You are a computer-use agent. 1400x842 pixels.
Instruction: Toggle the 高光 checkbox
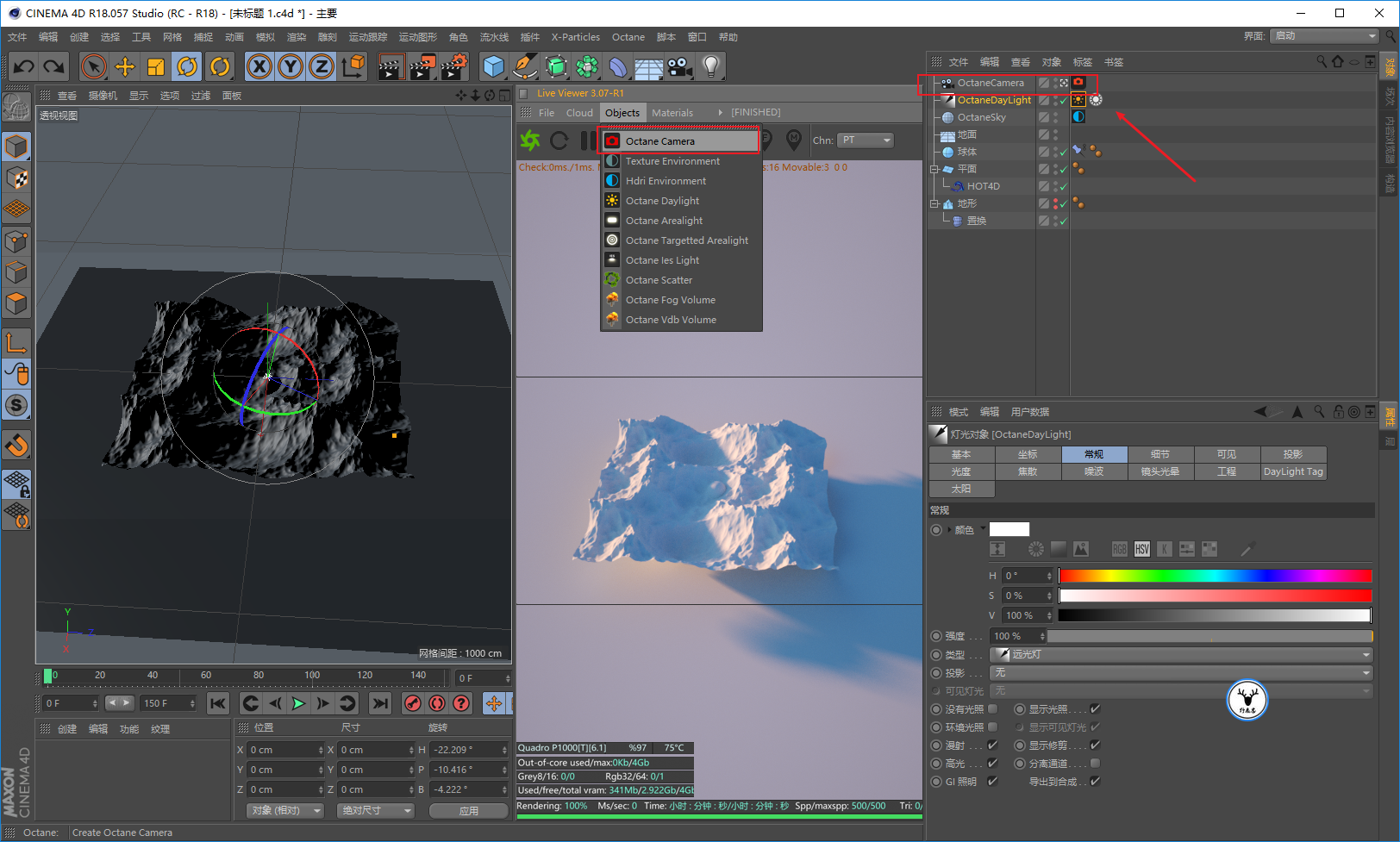[993, 763]
